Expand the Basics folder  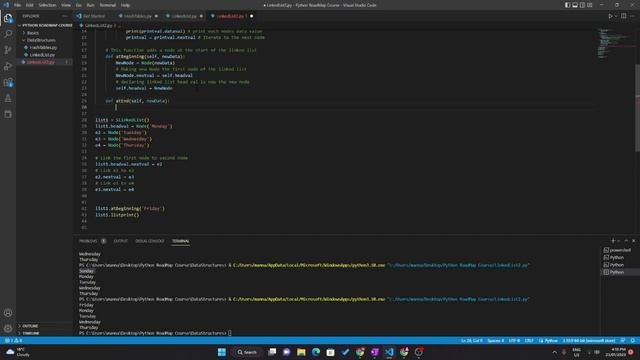point(44,33)
